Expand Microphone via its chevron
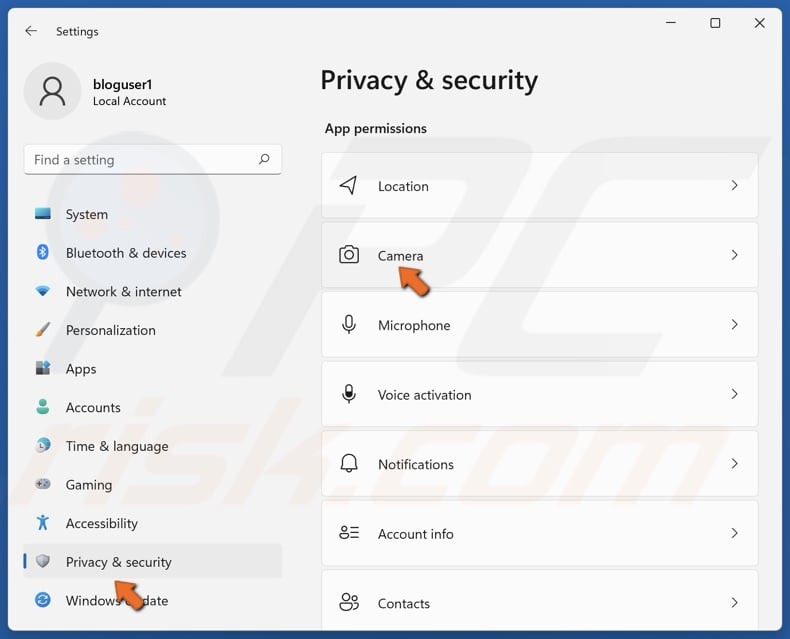The image size is (790, 639). 735,325
